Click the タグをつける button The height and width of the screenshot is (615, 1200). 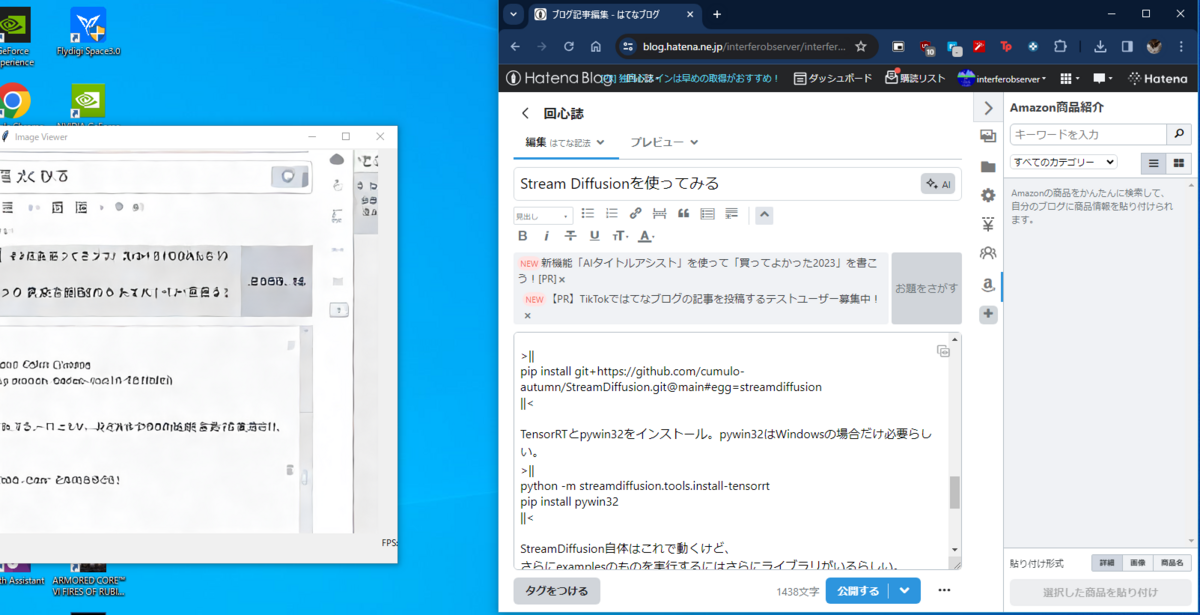(556, 591)
